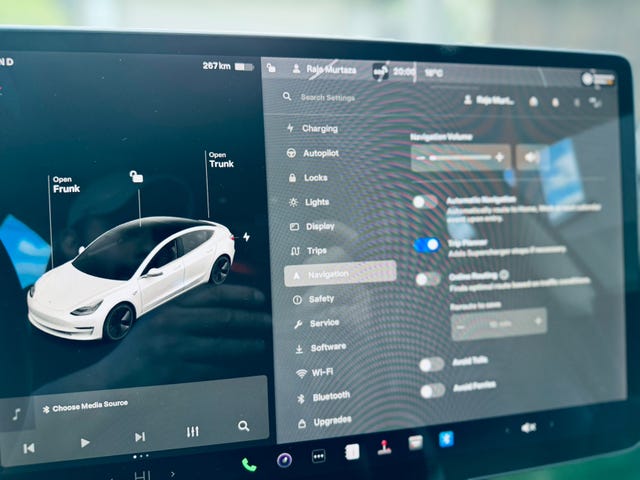
Task: Open the Phone app in the dock
Action: [249, 464]
